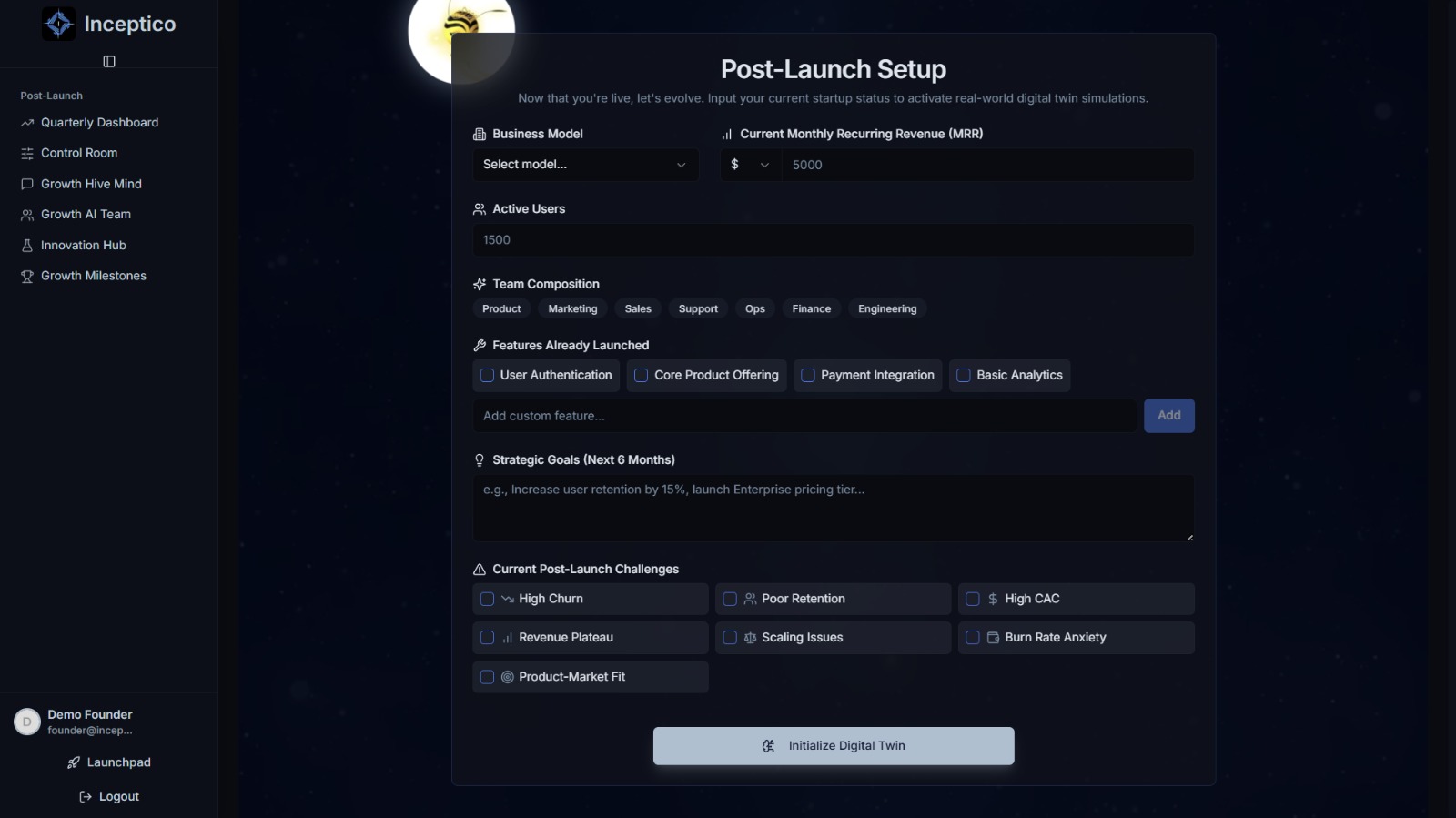Check the User Authentication checkbox
This screenshot has height=818, width=1456.
(488, 375)
